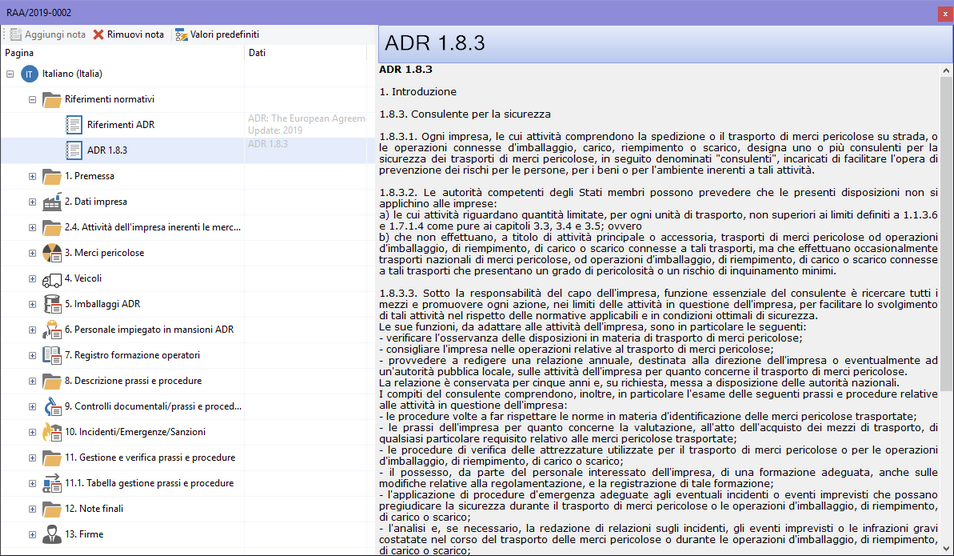Click the Registro formazione operatori icon

click(x=52, y=355)
